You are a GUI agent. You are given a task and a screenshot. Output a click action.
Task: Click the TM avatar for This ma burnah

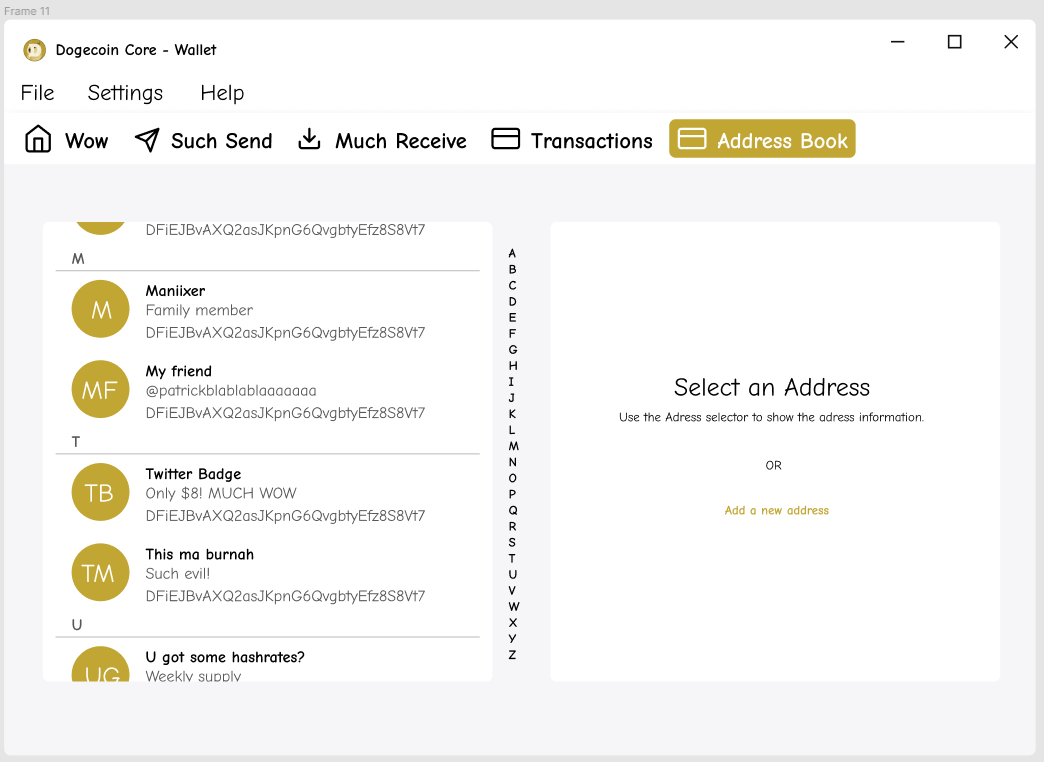pyautogui.click(x=100, y=572)
